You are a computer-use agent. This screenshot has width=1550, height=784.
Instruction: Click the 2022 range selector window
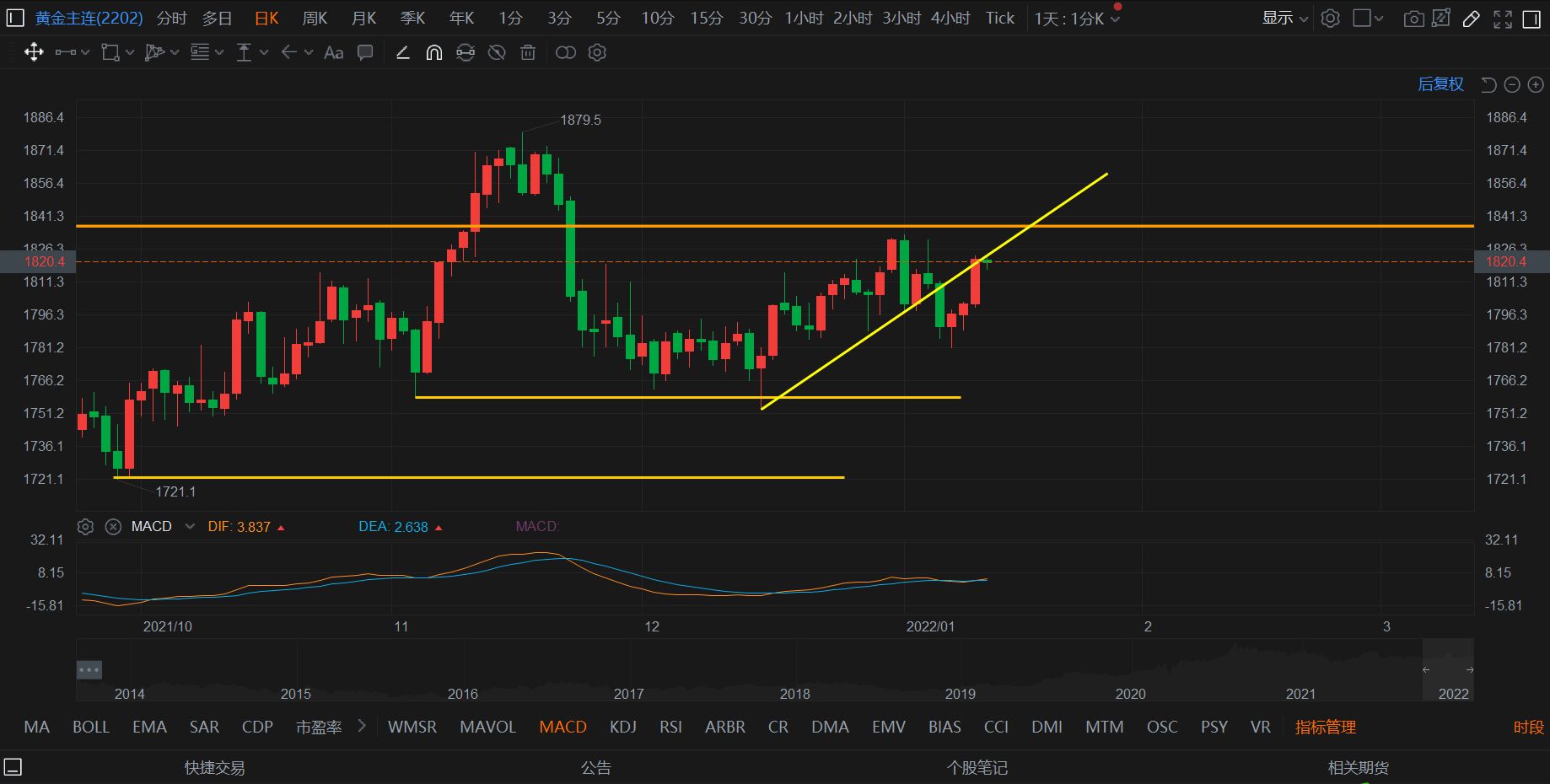(1448, 670)
